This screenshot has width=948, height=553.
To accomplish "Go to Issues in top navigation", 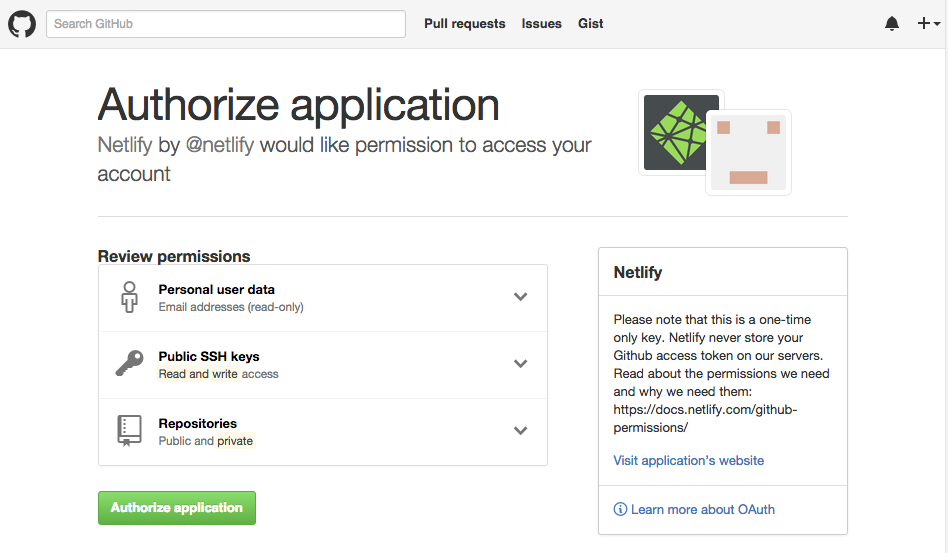I will (x=541, y=24).
